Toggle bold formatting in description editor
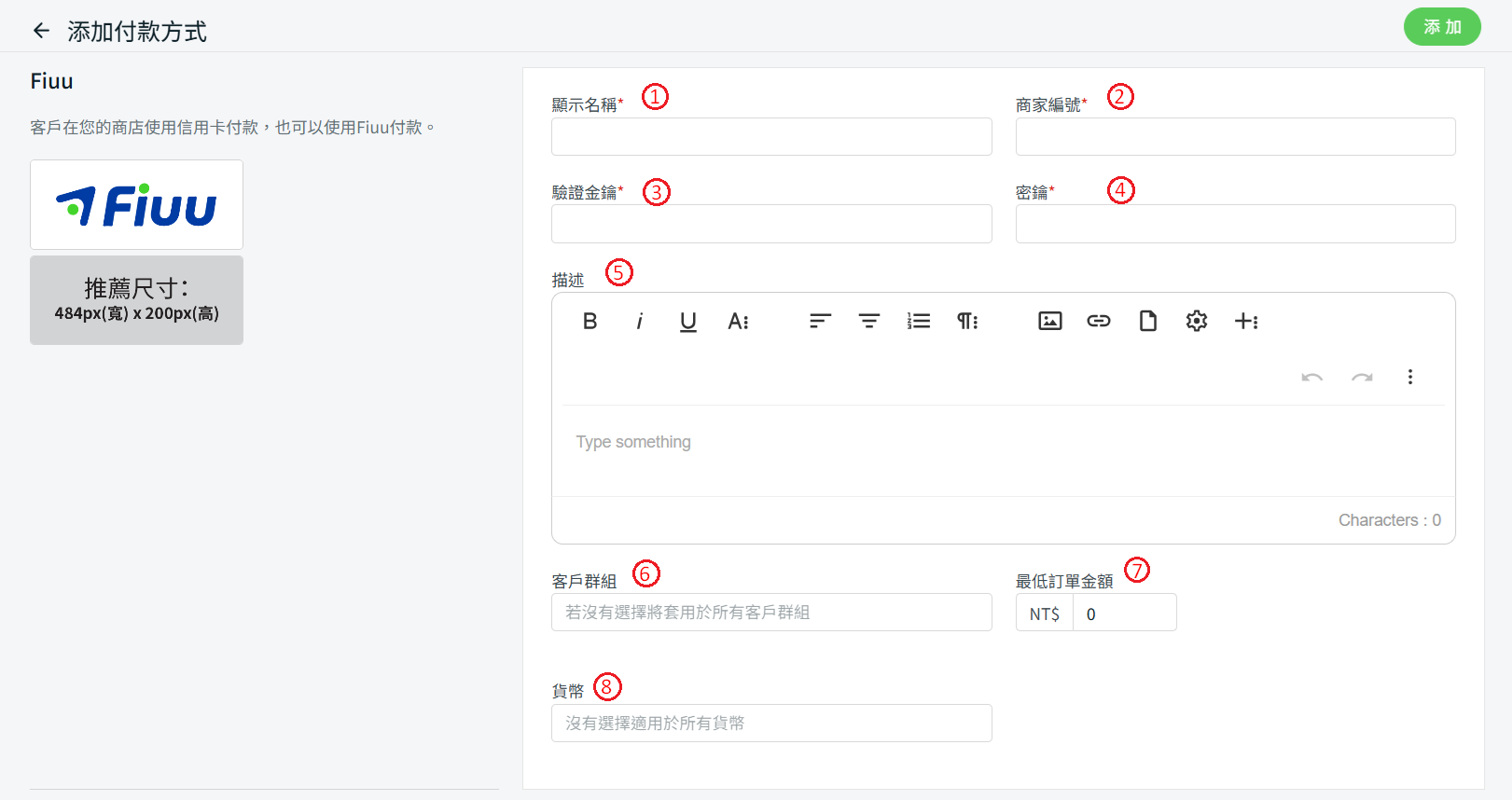 [590, 322]
